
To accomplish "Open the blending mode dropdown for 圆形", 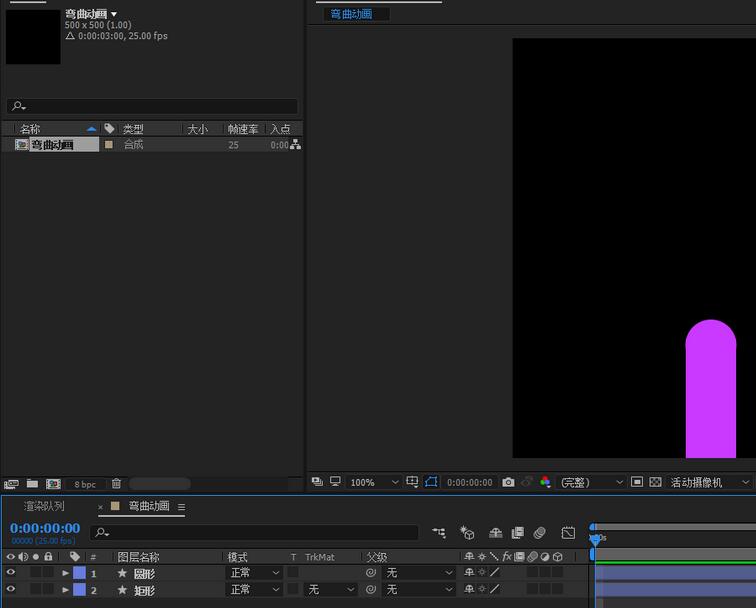I will [x=254, y=573].
